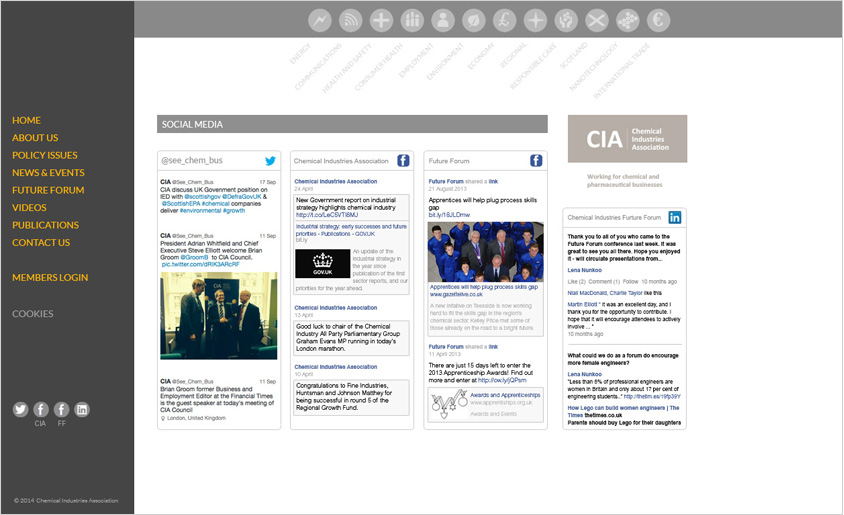Click 'Future Forum' name on 21 August 2013 post

(x=446, y=182)
